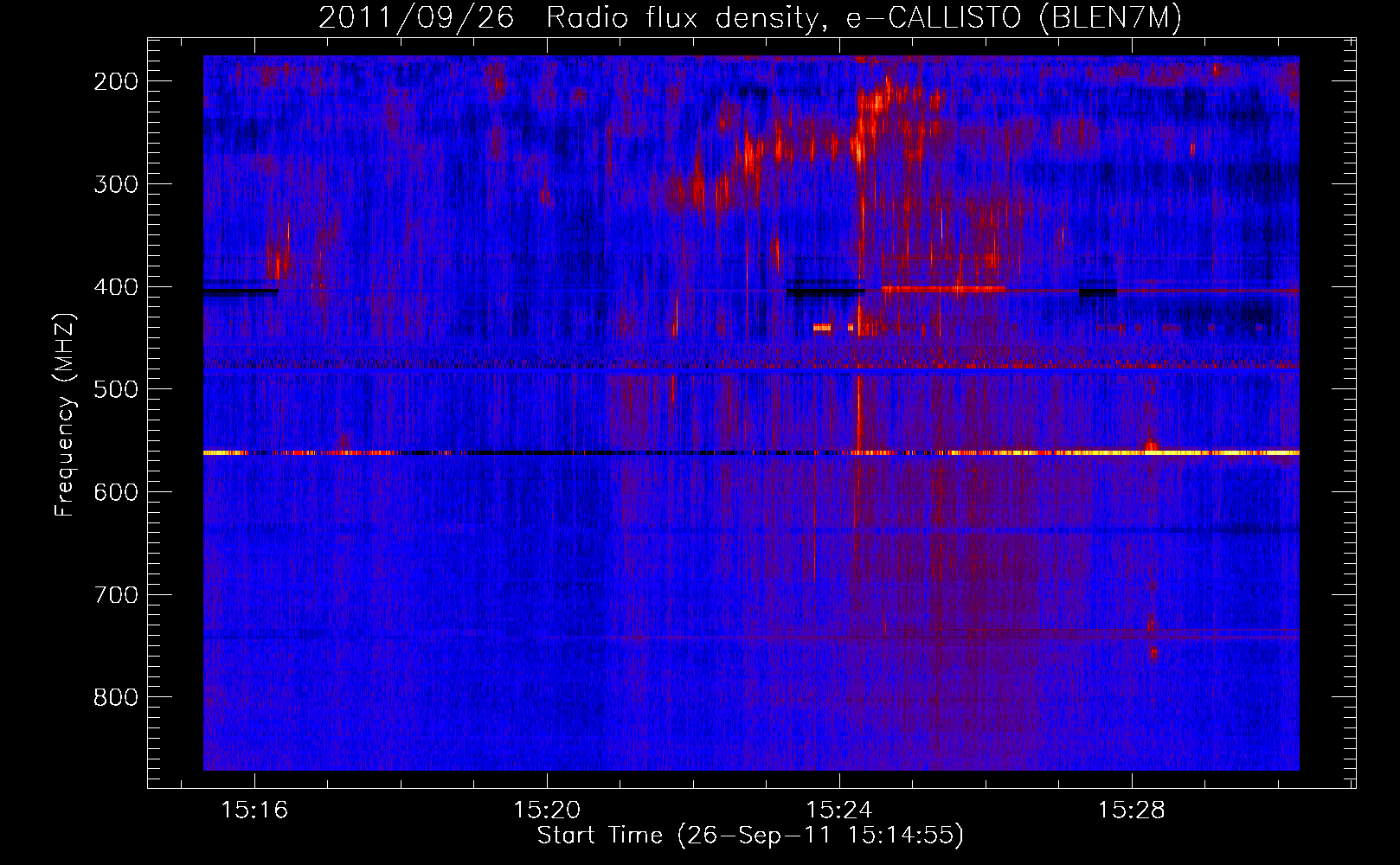Click the 300 frequency tick label
Image resolution: width=1400 pixels, height=865 pixels.
116,184
